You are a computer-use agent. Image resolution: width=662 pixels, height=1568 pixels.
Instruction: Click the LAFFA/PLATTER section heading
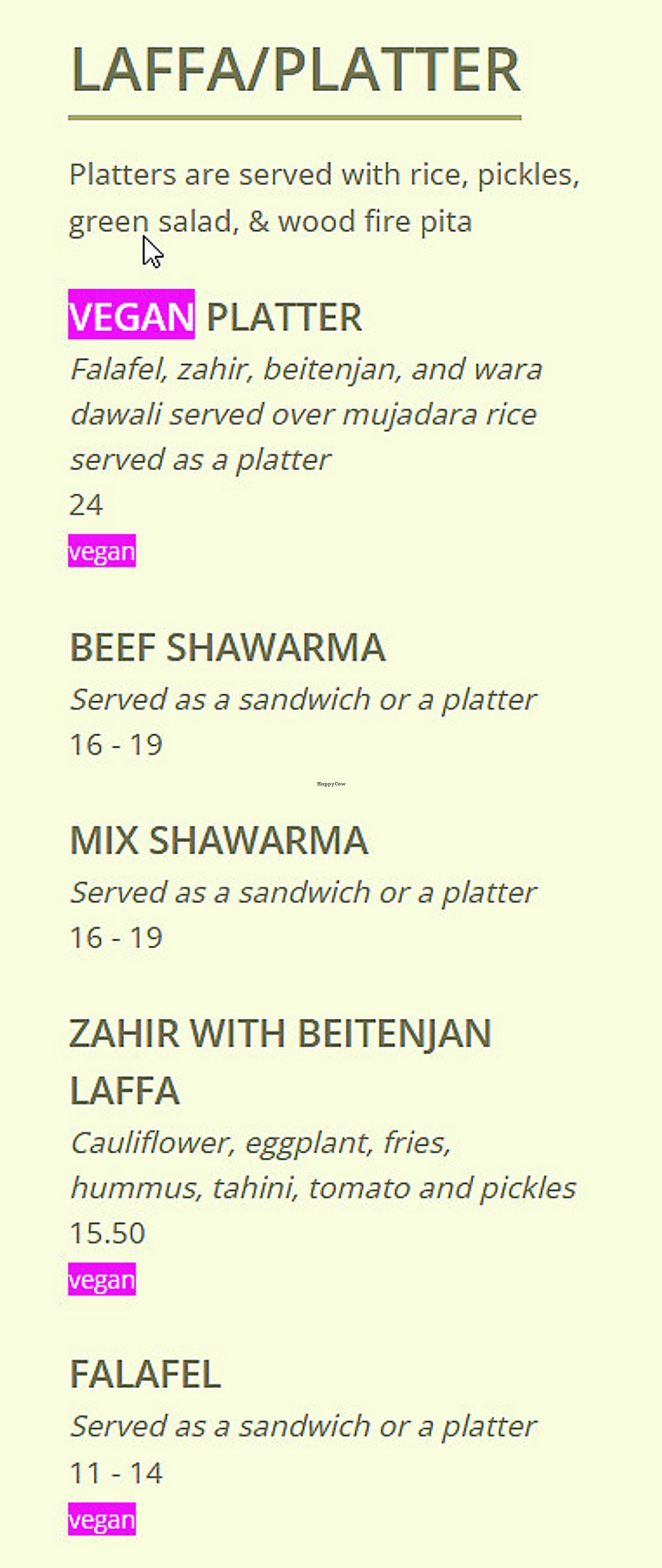(x=295, y=70)
